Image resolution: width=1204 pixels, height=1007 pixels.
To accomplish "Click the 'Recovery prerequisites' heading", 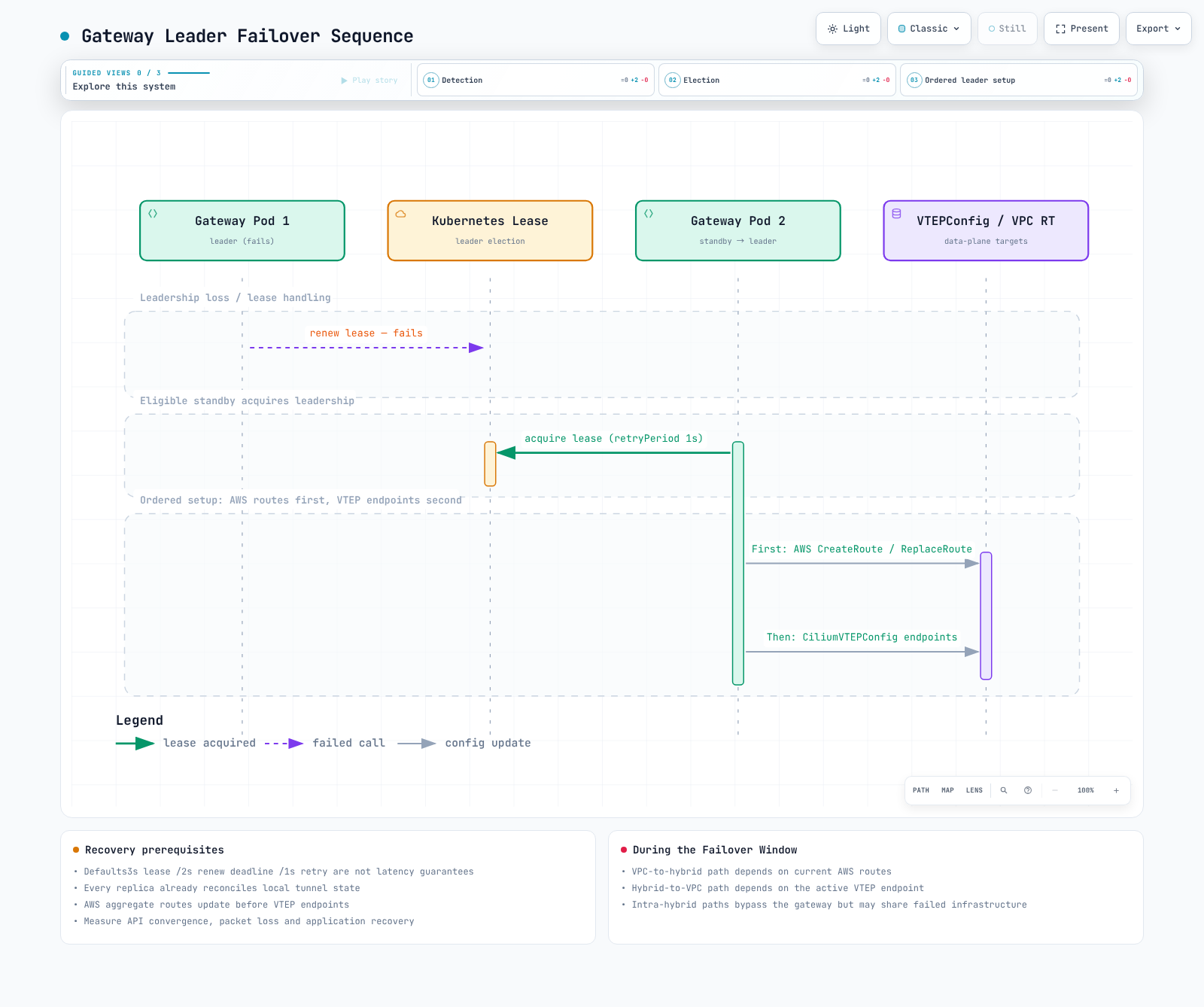I will (154, 850).
